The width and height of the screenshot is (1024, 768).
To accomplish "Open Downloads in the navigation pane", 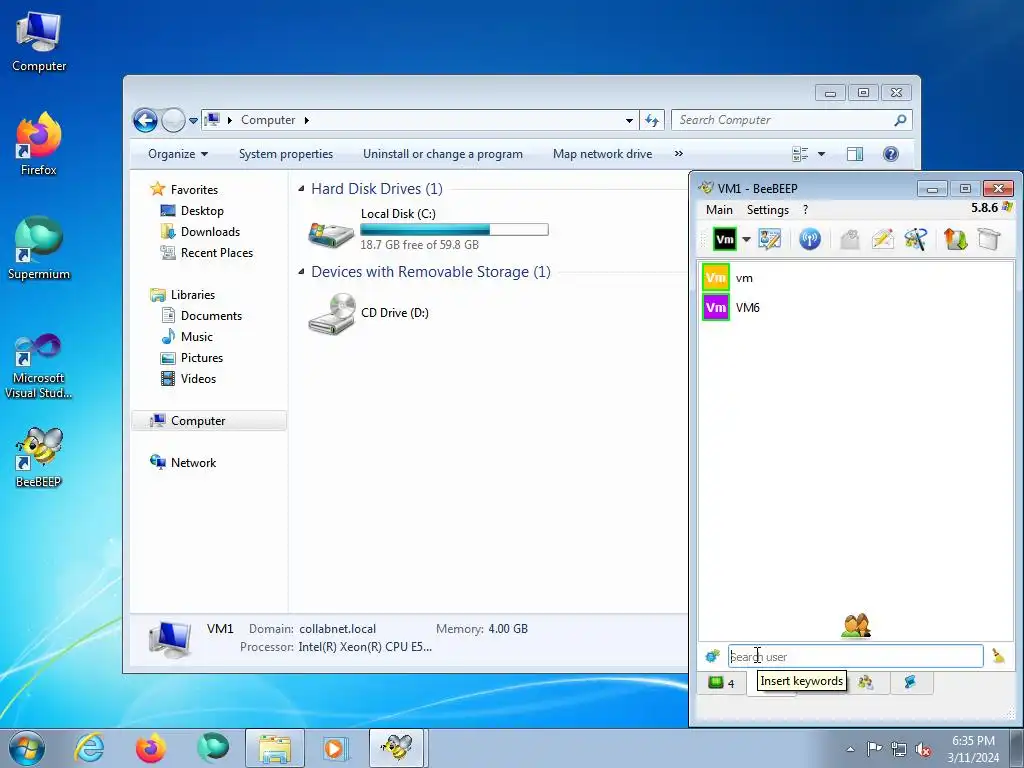I will [210, 232].
